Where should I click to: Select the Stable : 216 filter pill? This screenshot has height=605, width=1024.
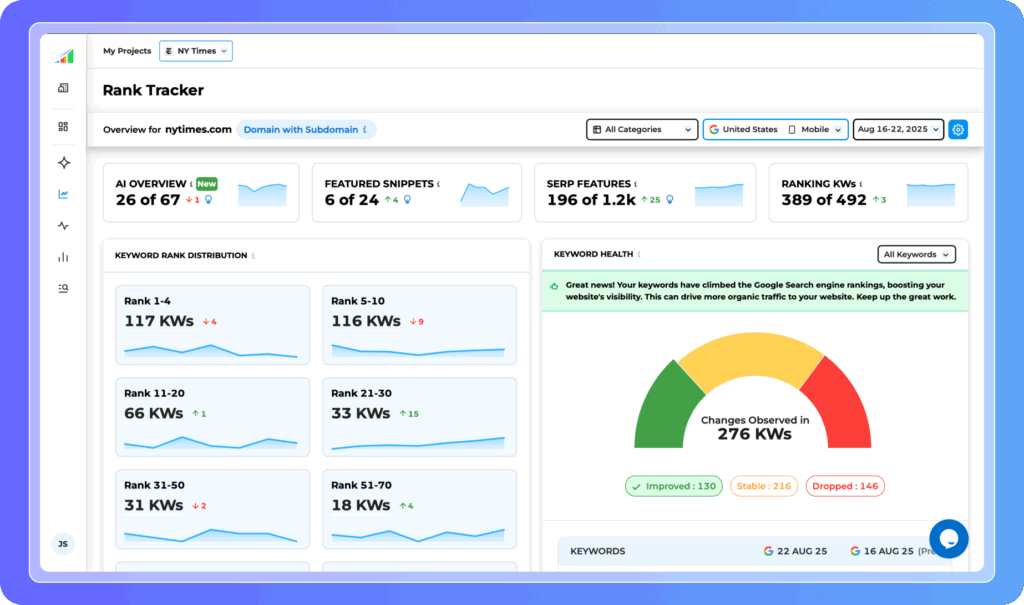[763, 486]
